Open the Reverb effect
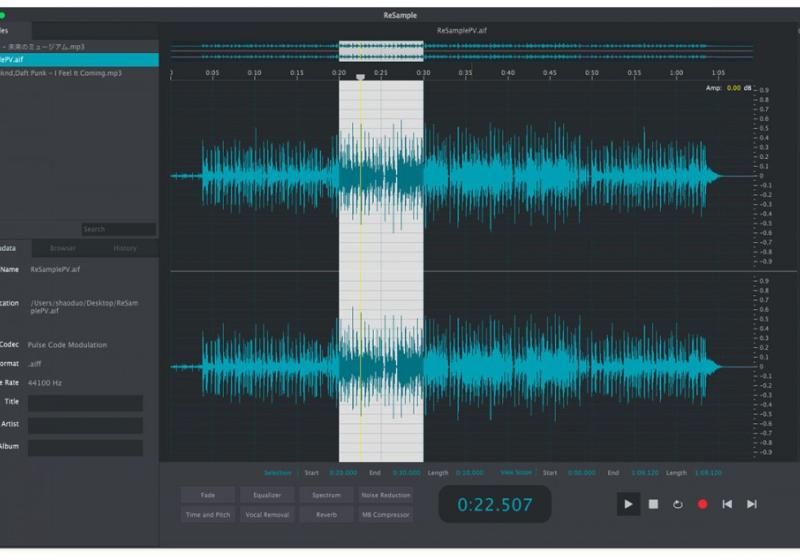This screenshot has width=800, height=560. coord(326,515)
